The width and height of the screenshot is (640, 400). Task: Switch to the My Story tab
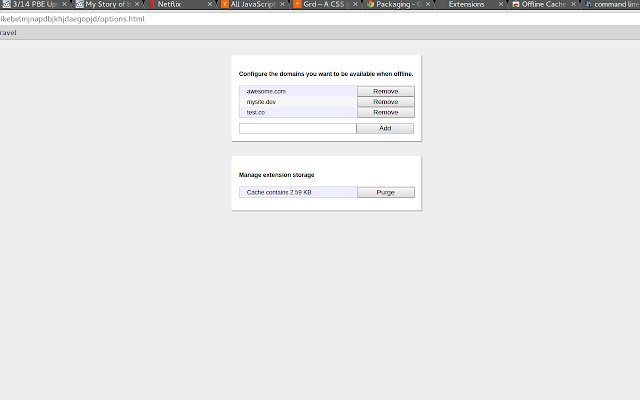coord(108,4)
